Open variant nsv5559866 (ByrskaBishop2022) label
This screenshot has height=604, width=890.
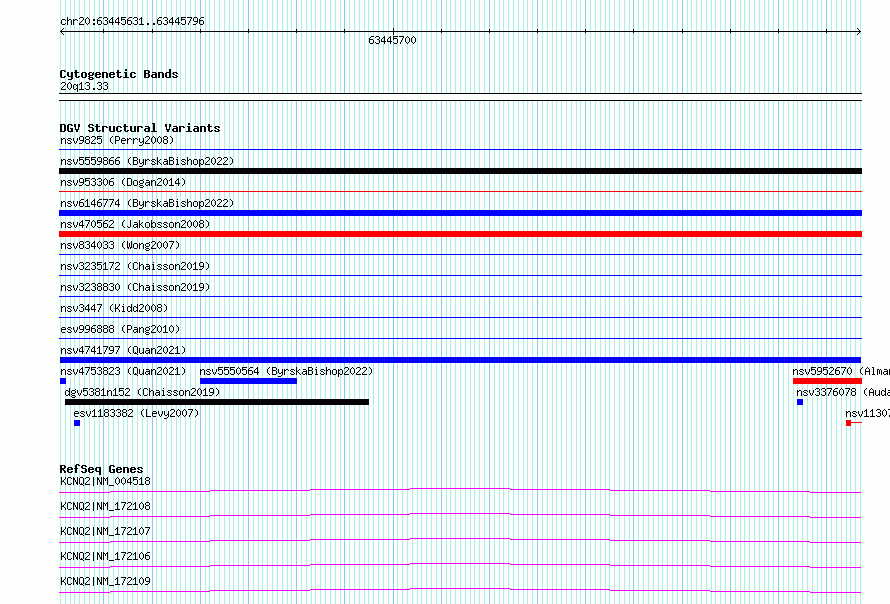[147, 161]
